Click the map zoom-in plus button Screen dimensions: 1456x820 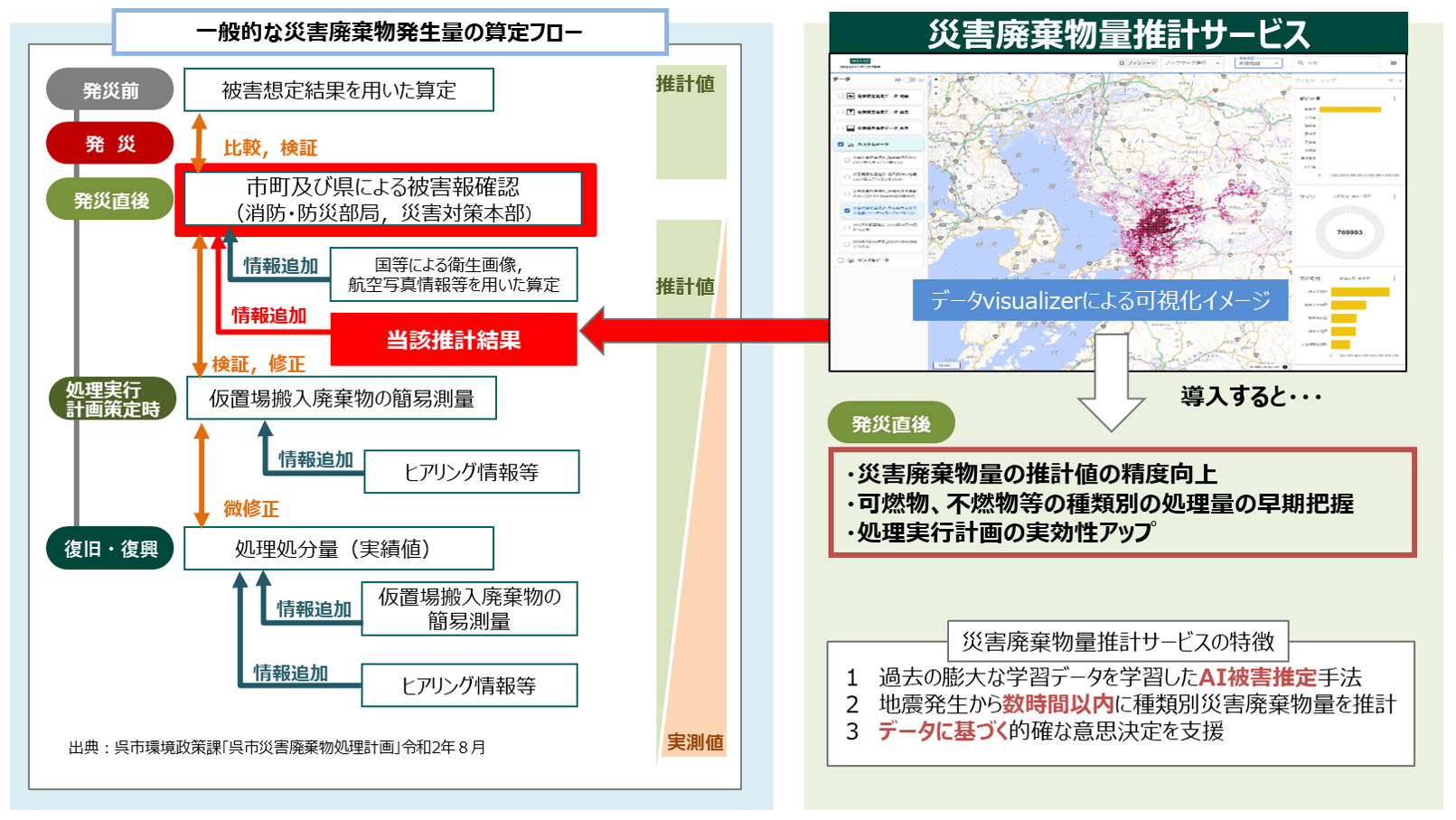point(935,80)
